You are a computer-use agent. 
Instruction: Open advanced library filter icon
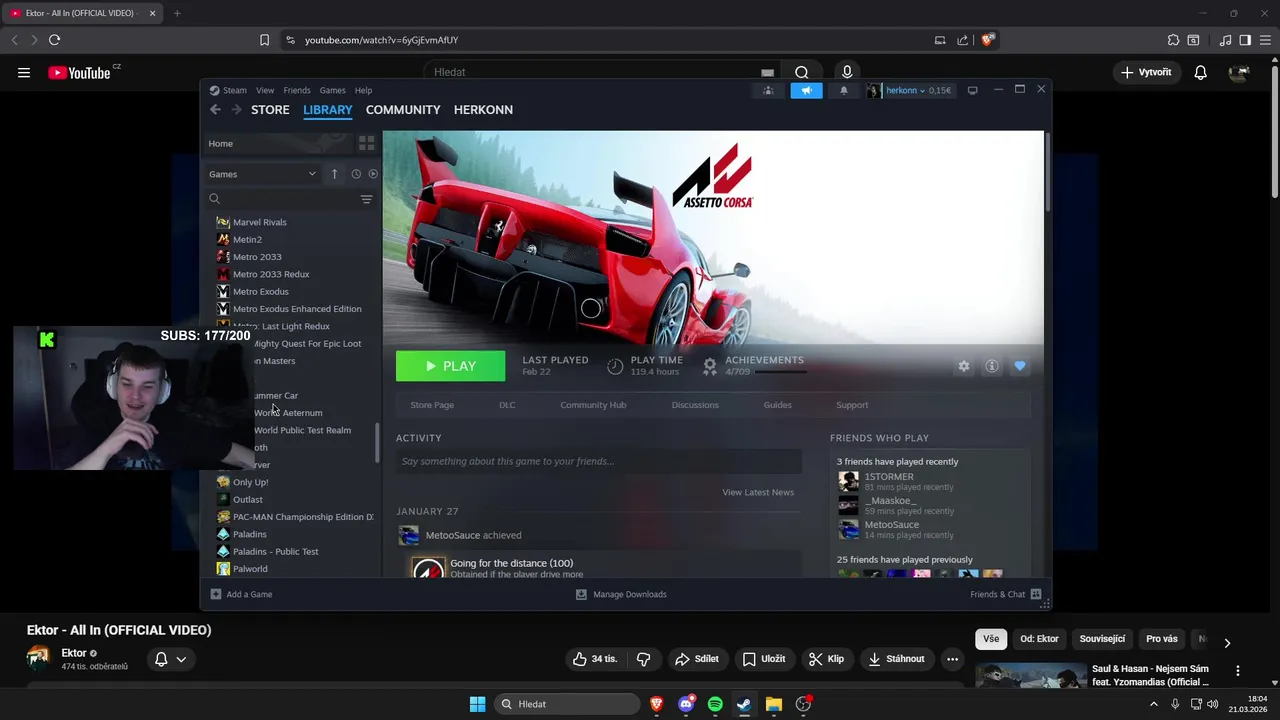tap(366, 199)
